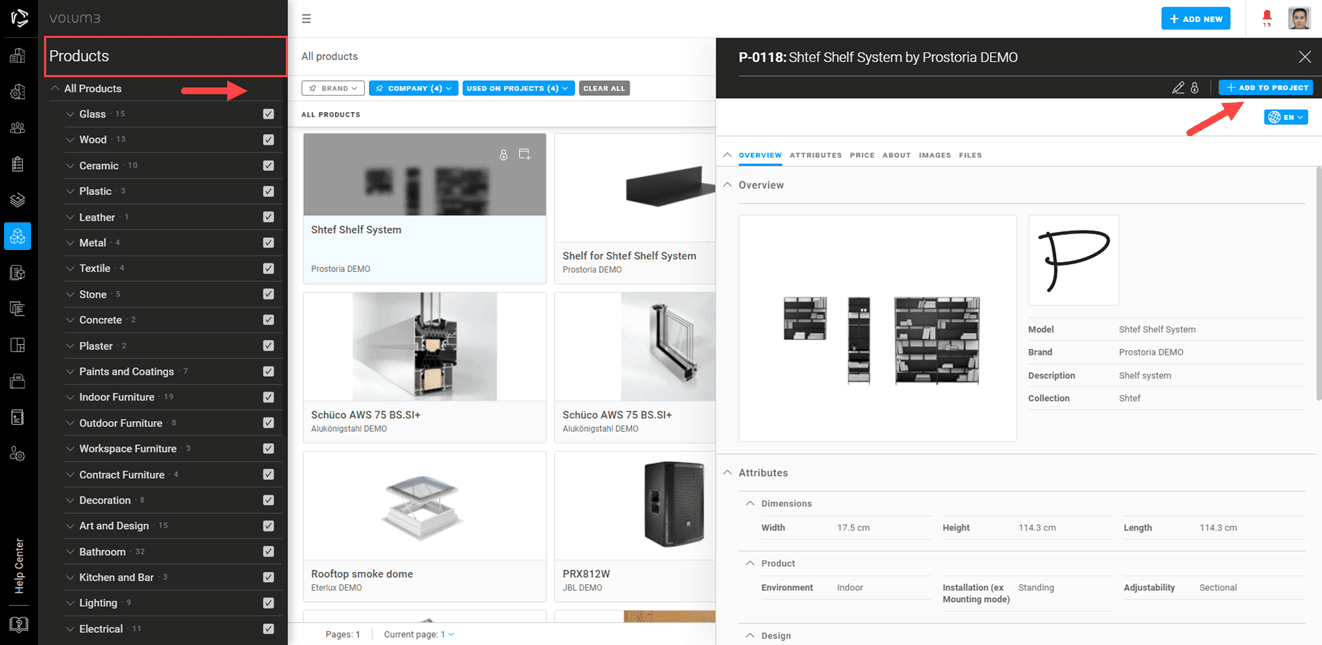Click the pencil edit icon for P-0118
Image resolution: width=1322 pixels, height=645 pixels.
(1178, 88)
